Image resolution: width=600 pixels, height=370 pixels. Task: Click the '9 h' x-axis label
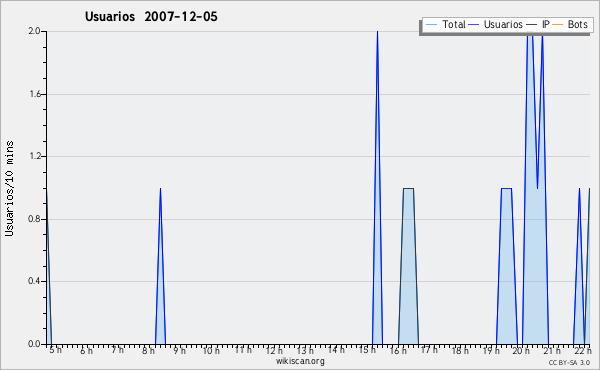coord(179,350)
